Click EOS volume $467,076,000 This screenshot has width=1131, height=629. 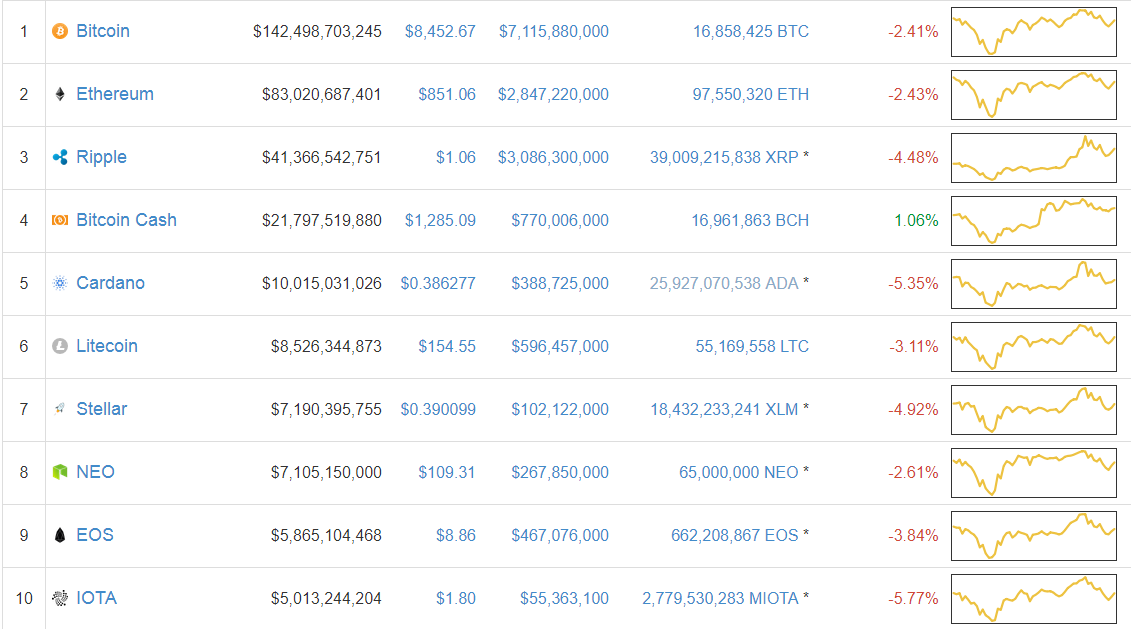[x=560, y=535]
